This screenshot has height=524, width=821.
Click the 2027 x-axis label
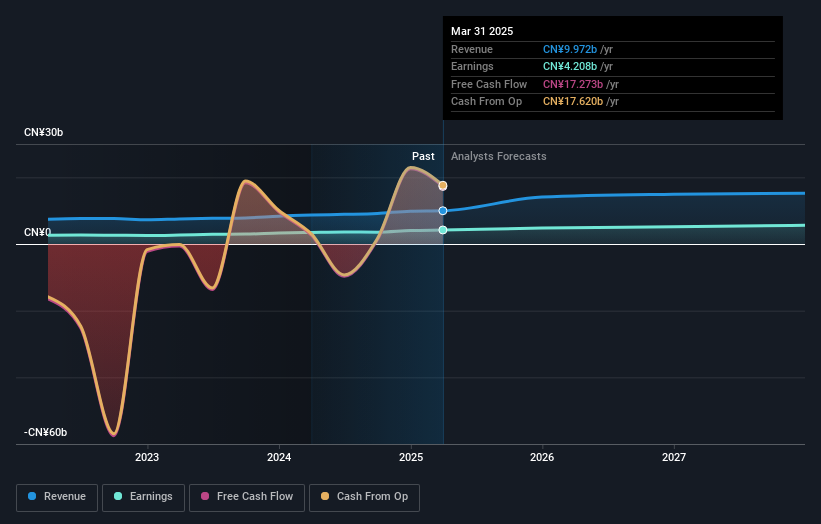pos(674,457)
